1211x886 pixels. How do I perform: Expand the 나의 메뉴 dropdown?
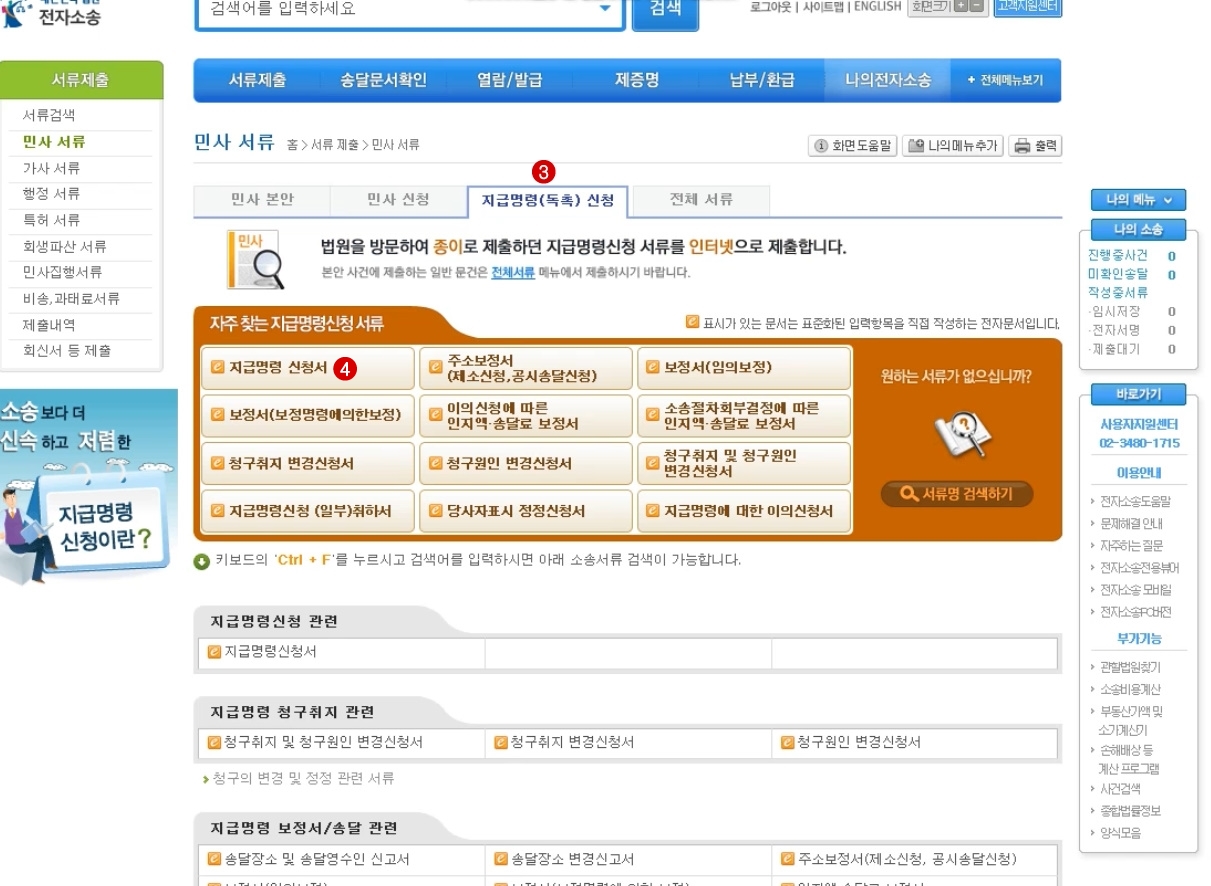pos(1138,200)
